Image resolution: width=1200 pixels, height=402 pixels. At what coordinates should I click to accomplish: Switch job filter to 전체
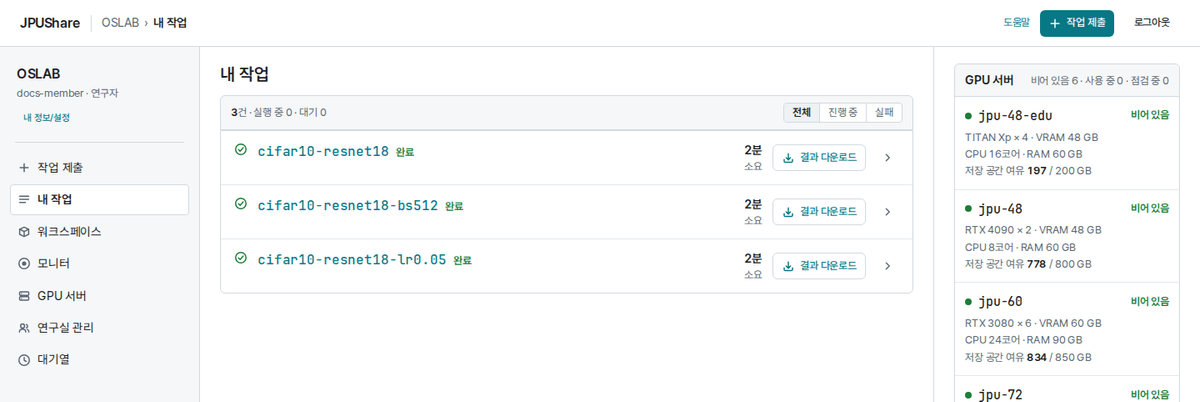[802, 113]
